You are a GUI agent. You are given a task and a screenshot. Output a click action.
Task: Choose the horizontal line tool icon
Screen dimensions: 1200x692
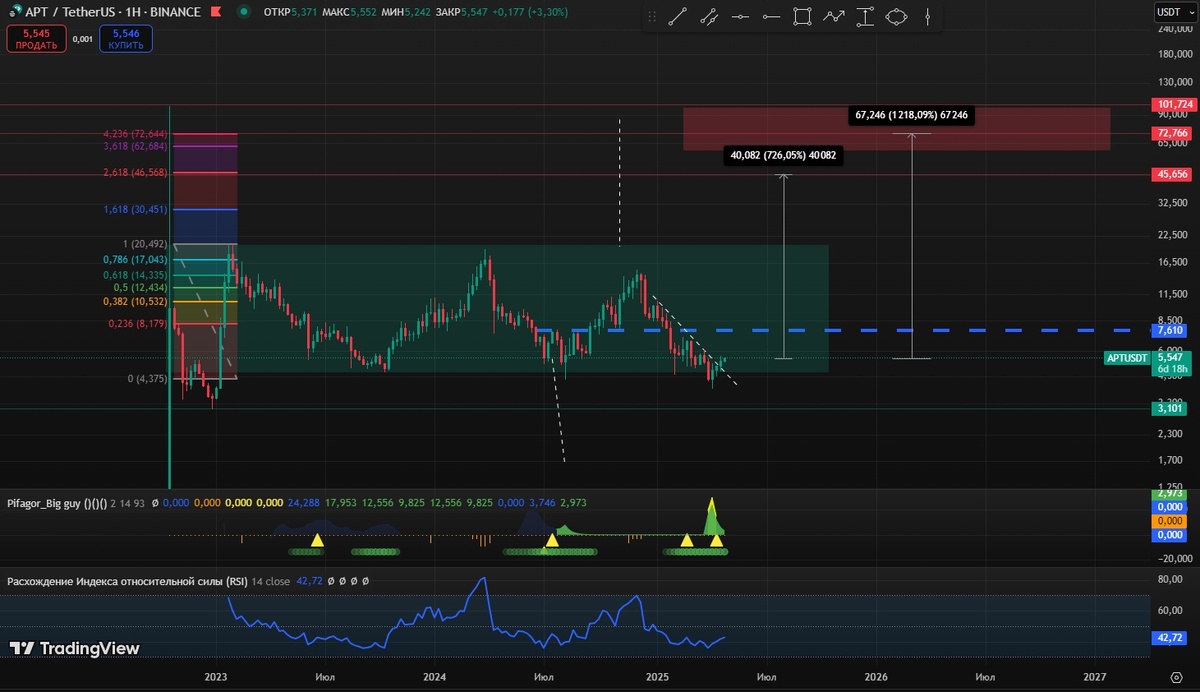tap(740, 16)
